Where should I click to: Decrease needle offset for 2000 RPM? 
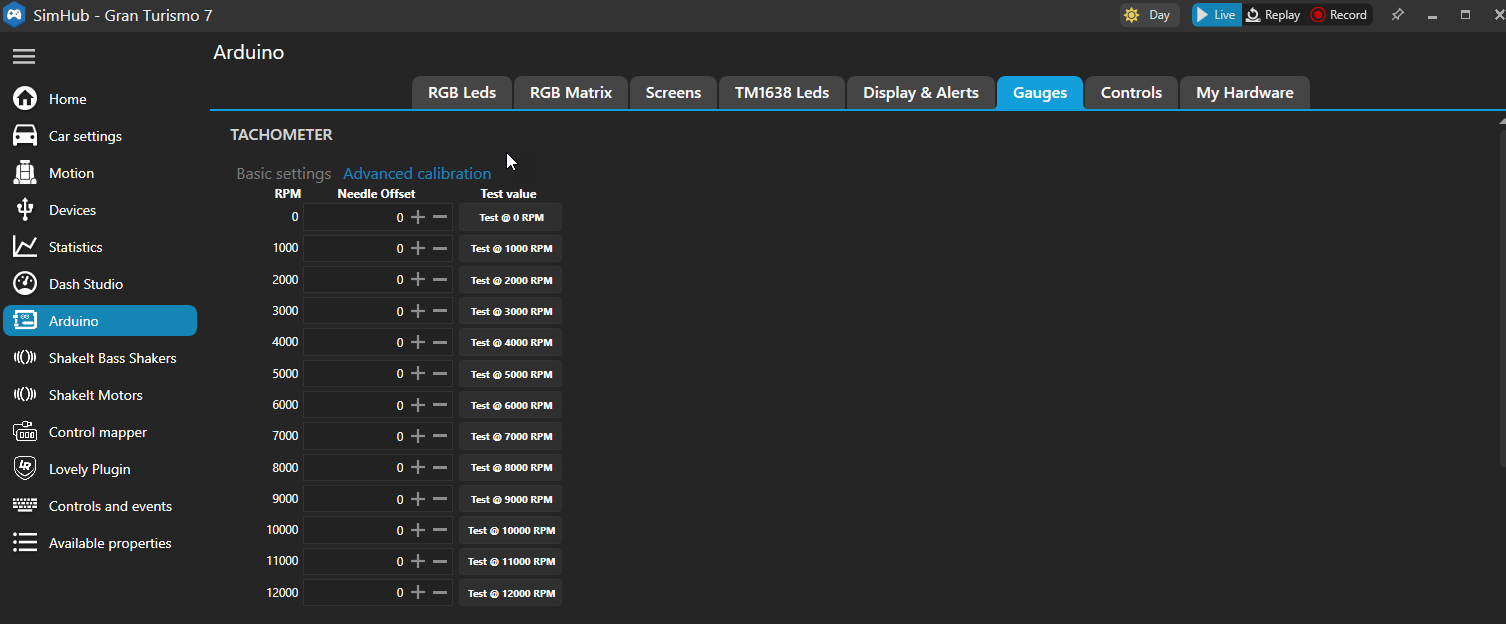(440, 280)
